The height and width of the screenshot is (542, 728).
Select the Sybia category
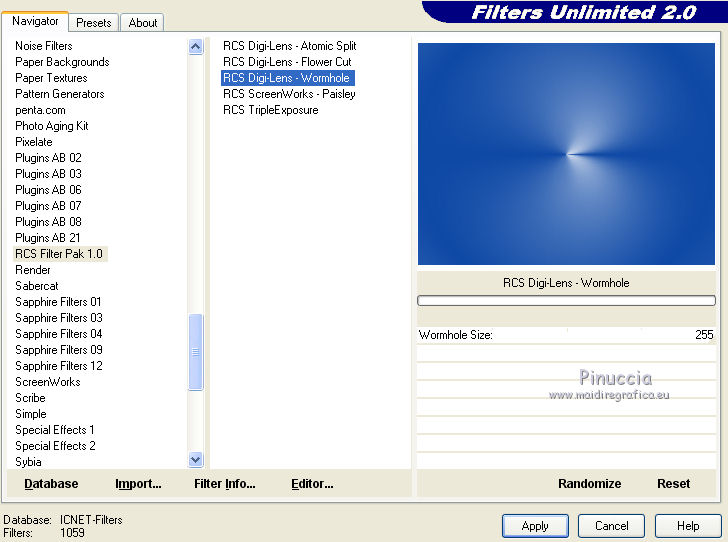point(28,462)
